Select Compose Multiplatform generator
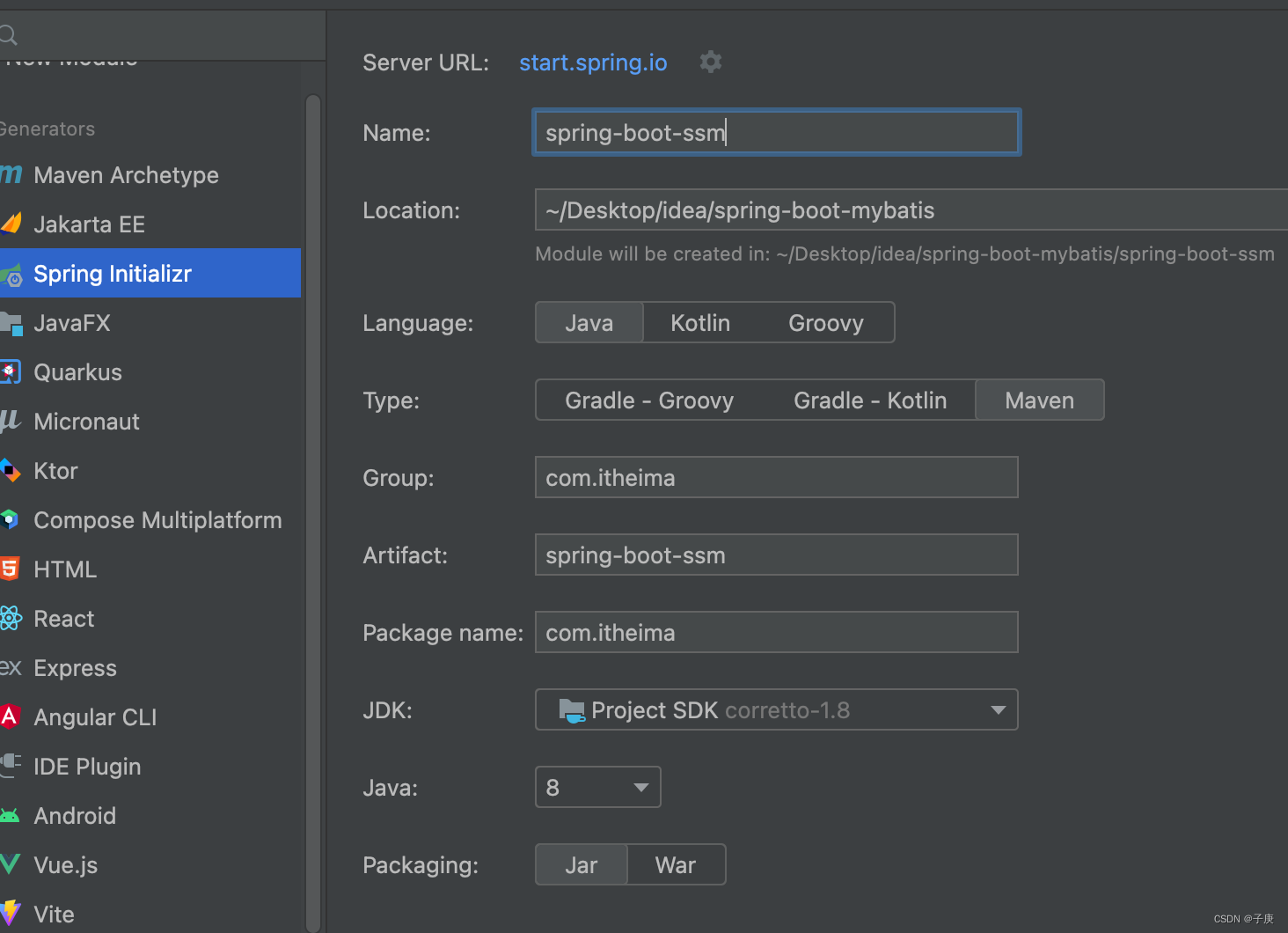Screen dimensions: 1288x933 coord(157,520)
